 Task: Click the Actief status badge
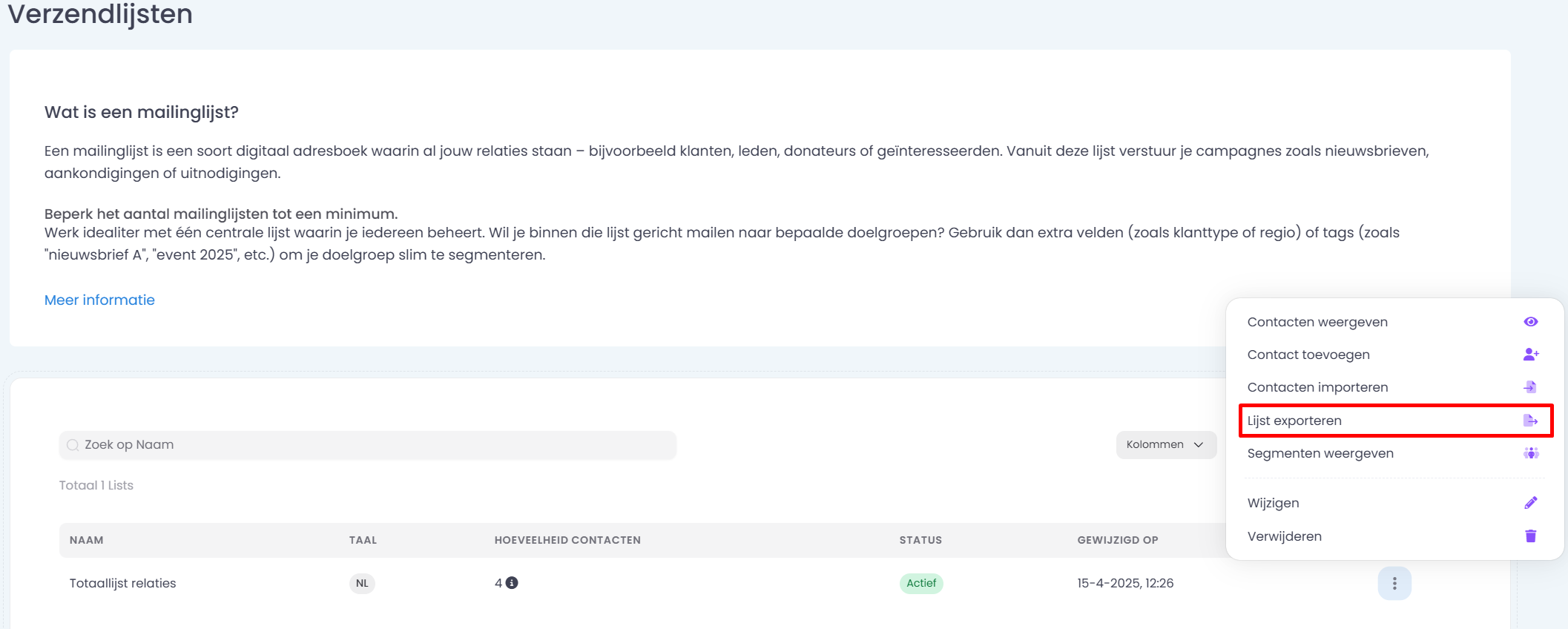[920, 583]
